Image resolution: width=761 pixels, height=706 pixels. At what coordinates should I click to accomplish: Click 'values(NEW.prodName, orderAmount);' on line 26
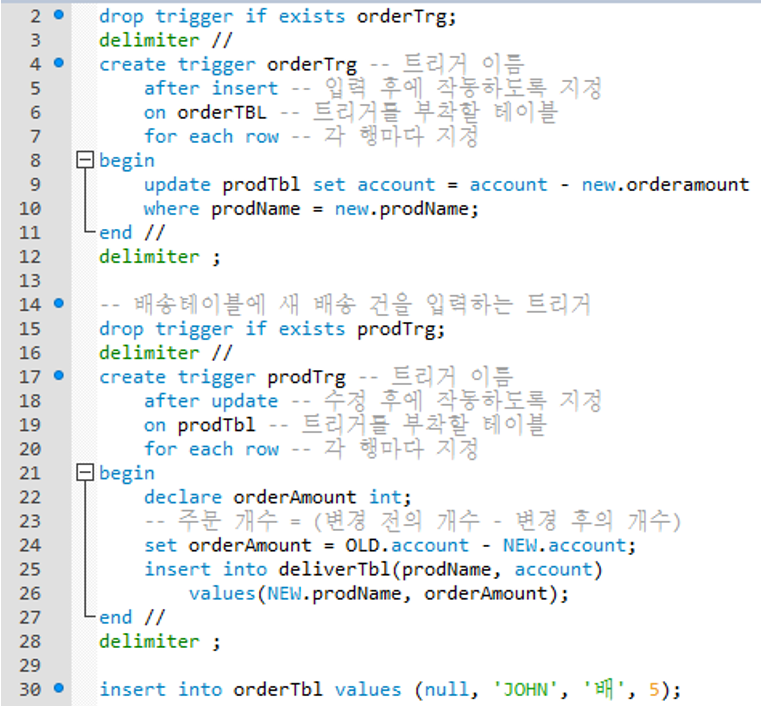pos(379,594)
